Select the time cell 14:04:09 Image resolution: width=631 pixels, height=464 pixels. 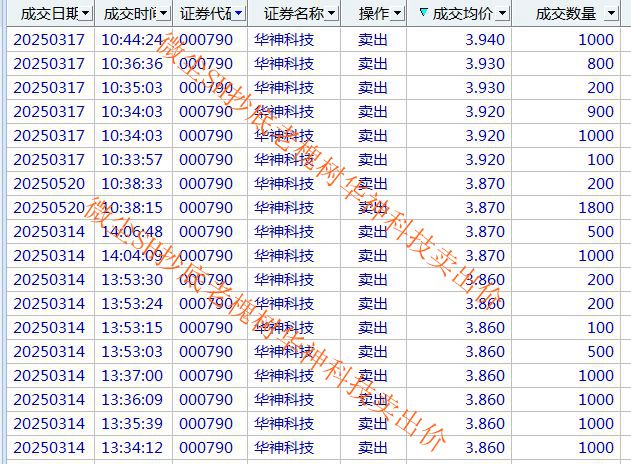coord(132,256)
